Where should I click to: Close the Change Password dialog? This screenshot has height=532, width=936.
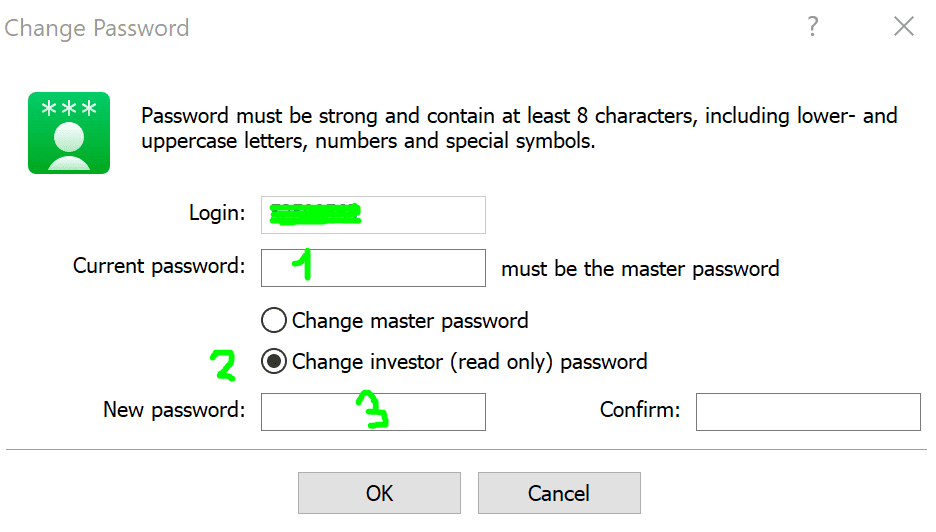(x=904, y=27)
